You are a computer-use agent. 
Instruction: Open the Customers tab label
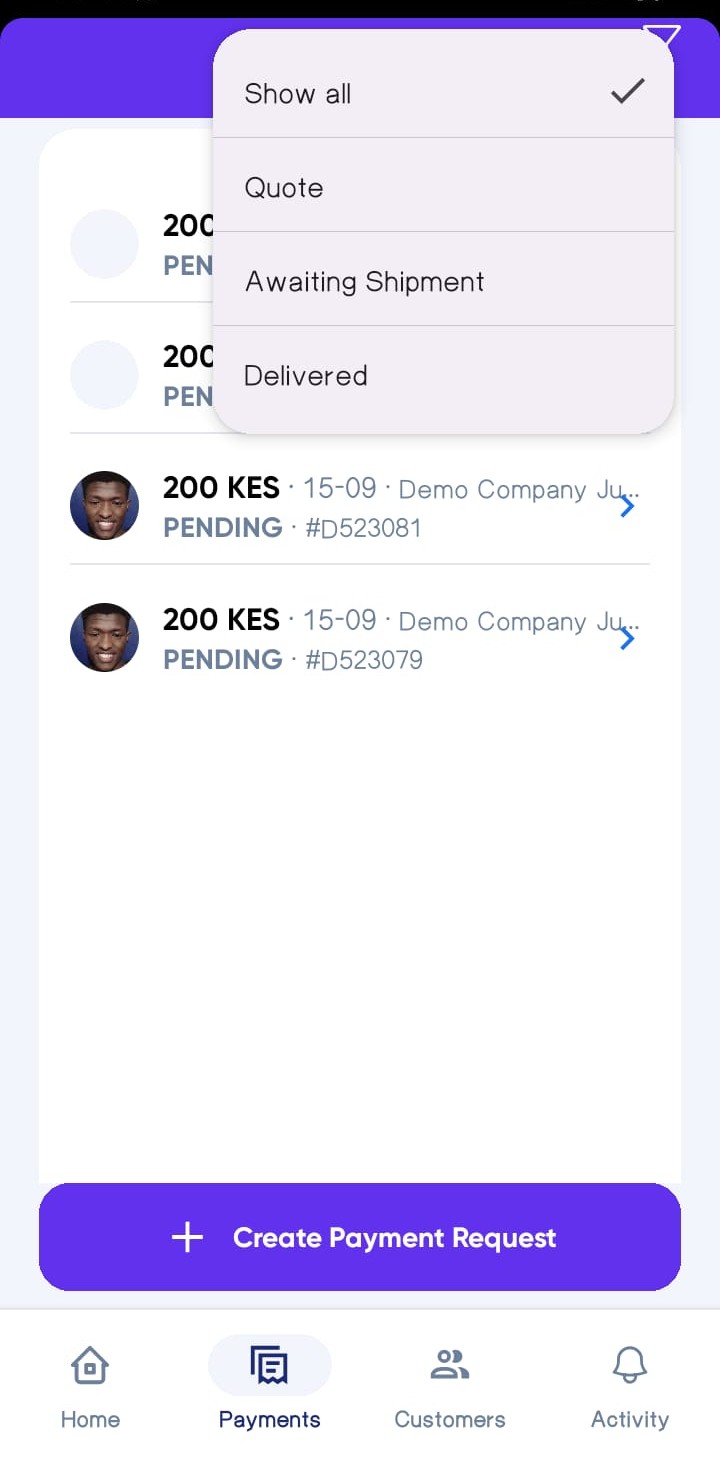(450, 1420)
